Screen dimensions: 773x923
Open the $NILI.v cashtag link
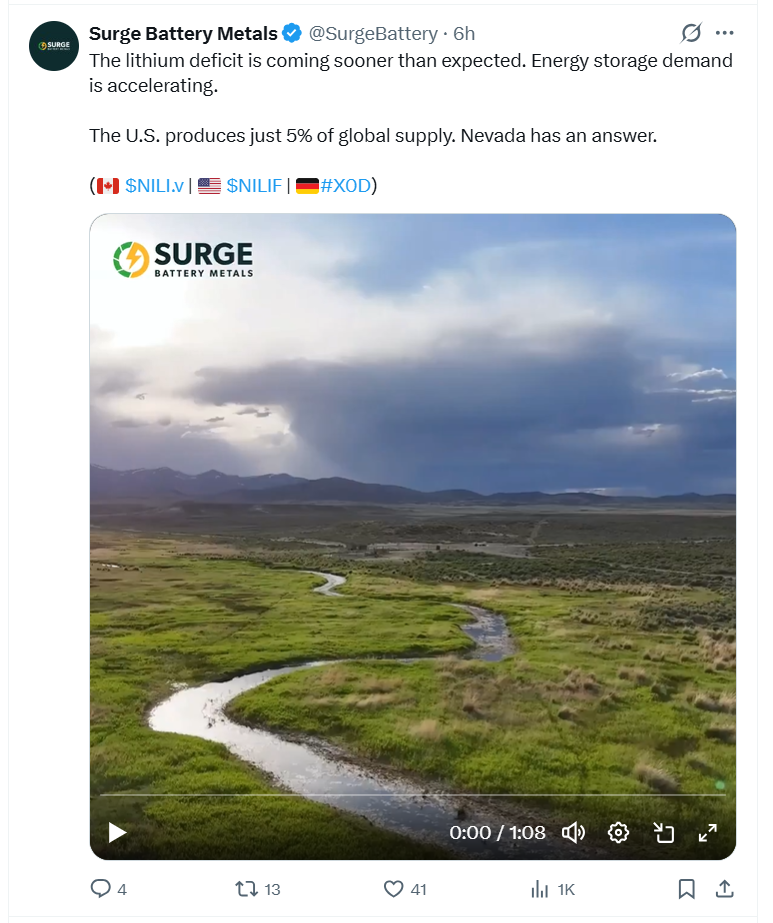tap(154, 185)
